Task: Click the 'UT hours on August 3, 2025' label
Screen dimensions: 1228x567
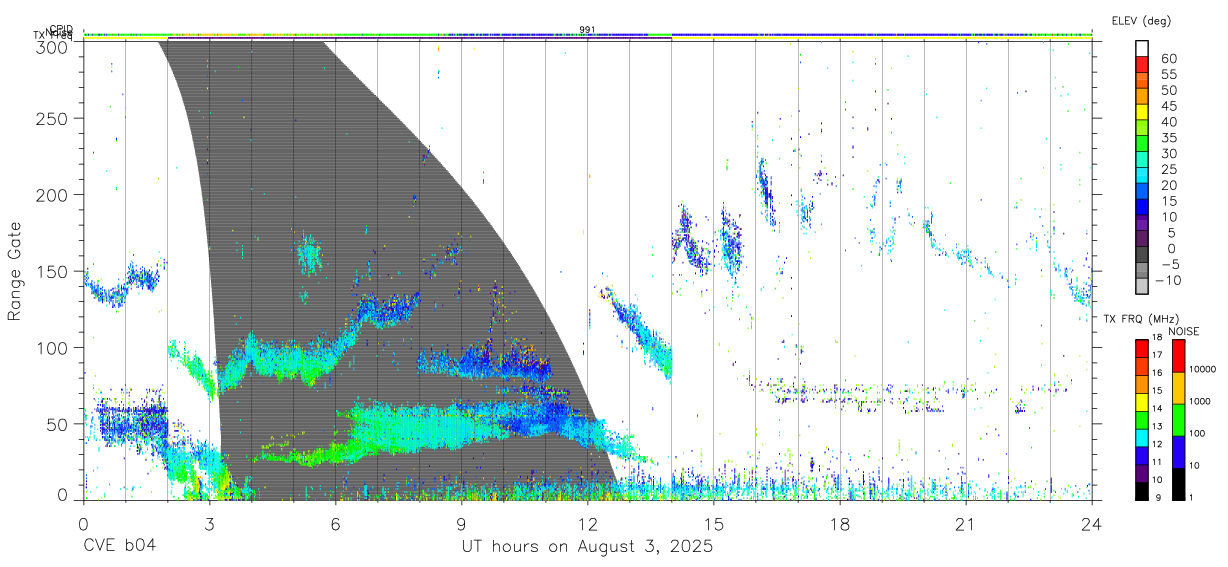Action: click(x=587, y=547)
